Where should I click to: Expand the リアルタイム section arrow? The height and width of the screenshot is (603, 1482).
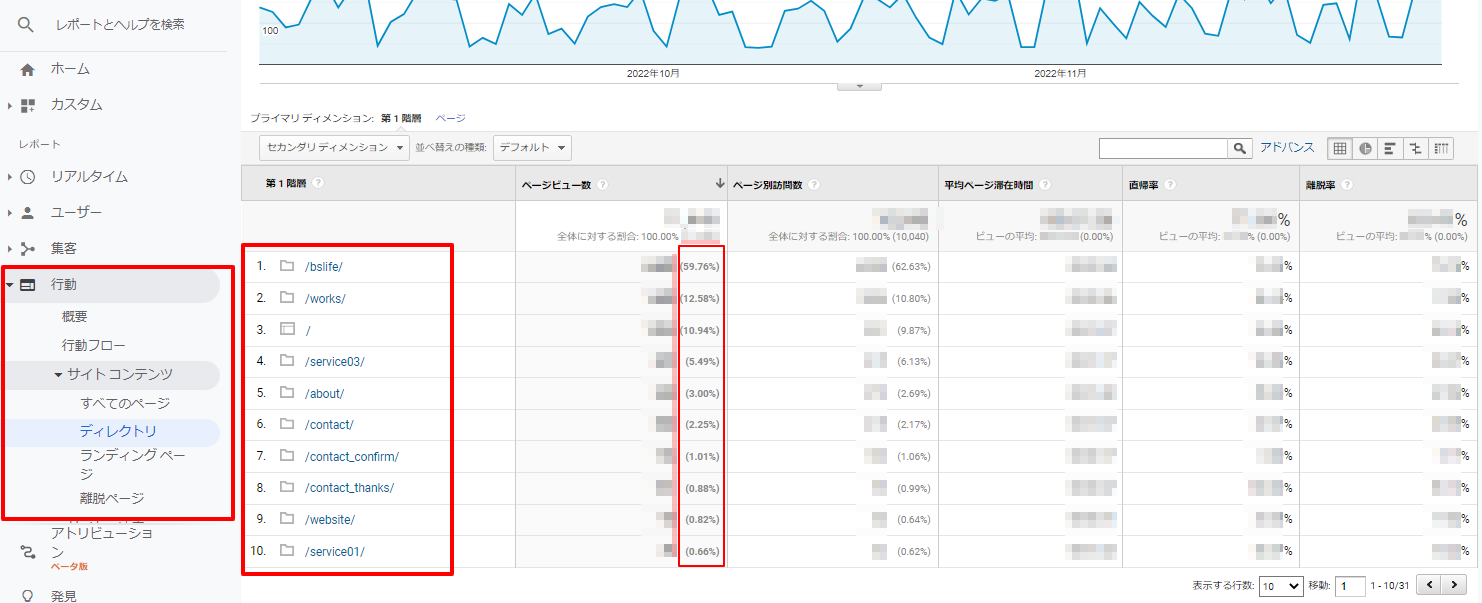coord(10,177)
